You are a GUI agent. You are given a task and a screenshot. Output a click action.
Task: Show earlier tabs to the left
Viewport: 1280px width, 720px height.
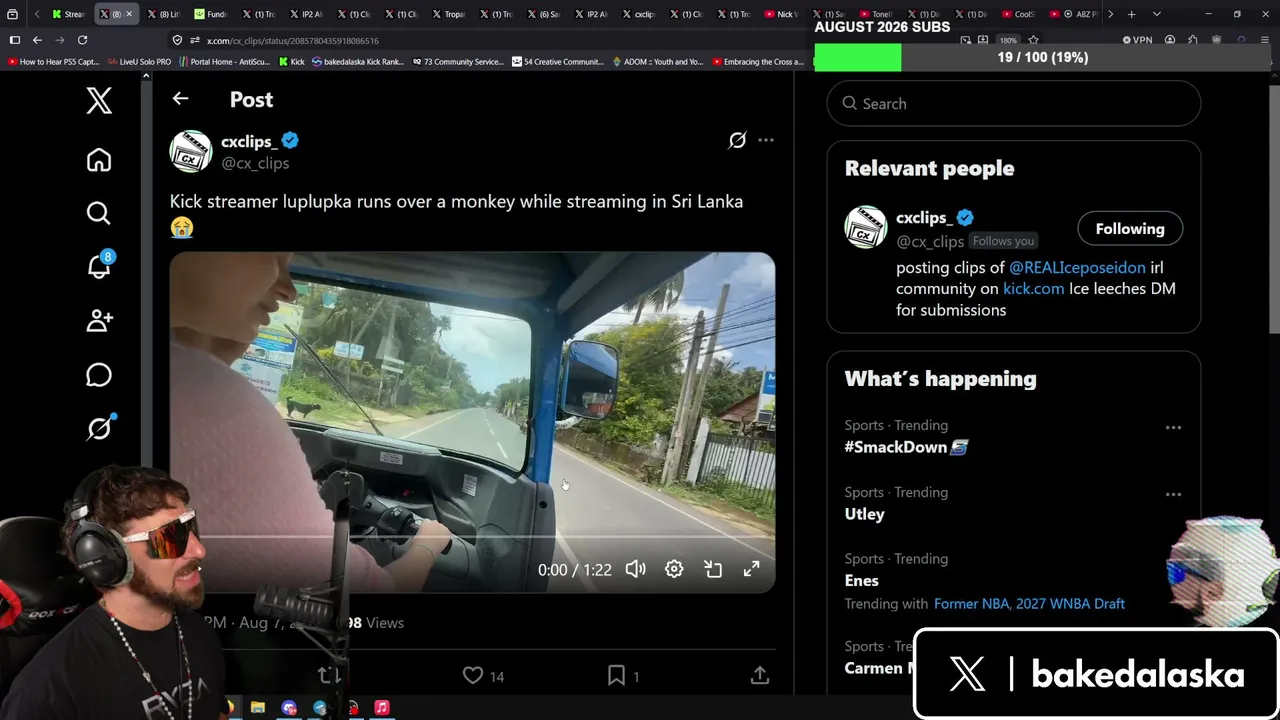[37, 14]
